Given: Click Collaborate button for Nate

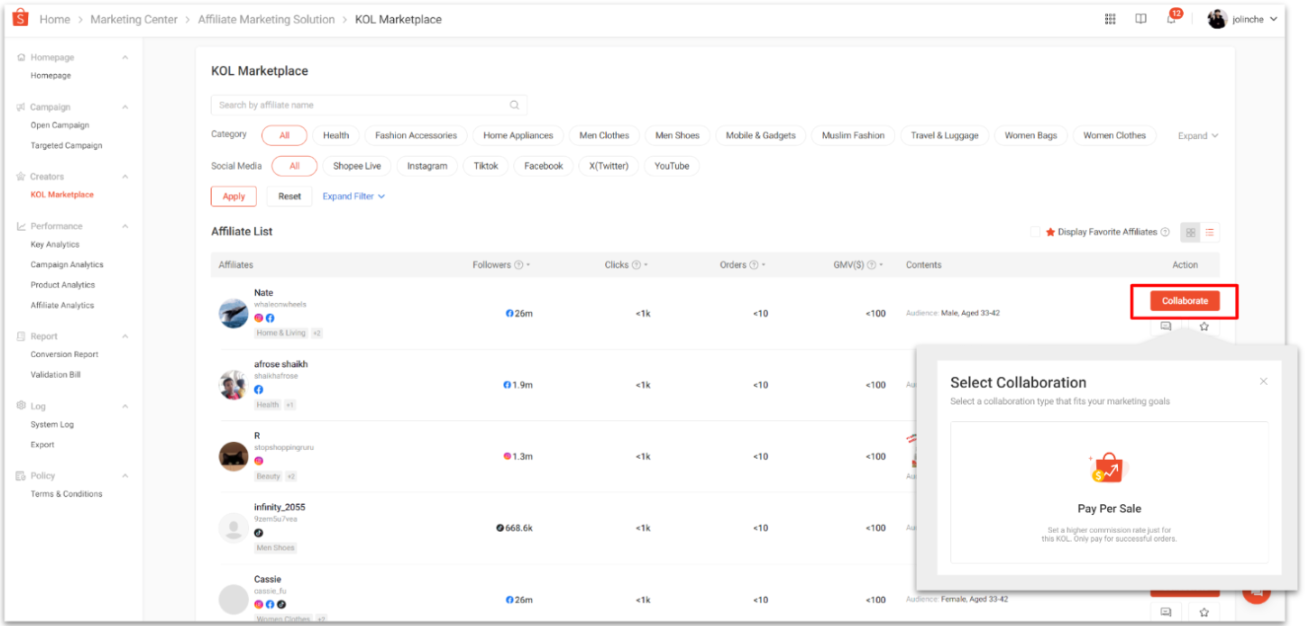Looking at the screenshot, I should tap(1184, 301).
